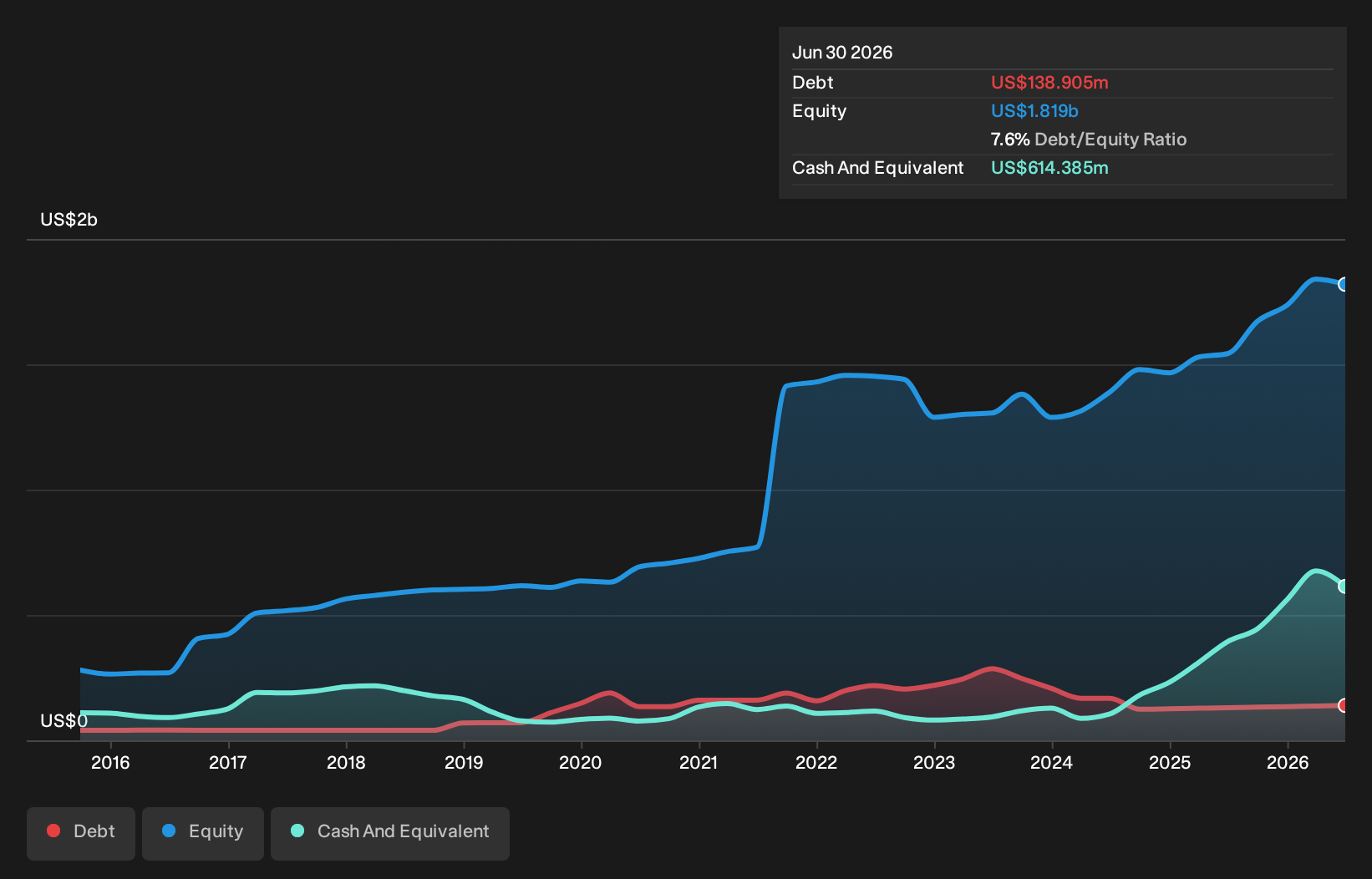Click the Jun 30 2026 tooltip date
Image resolution: width=1372 pixels, height=879 pixels.
[x=842, y=53]
